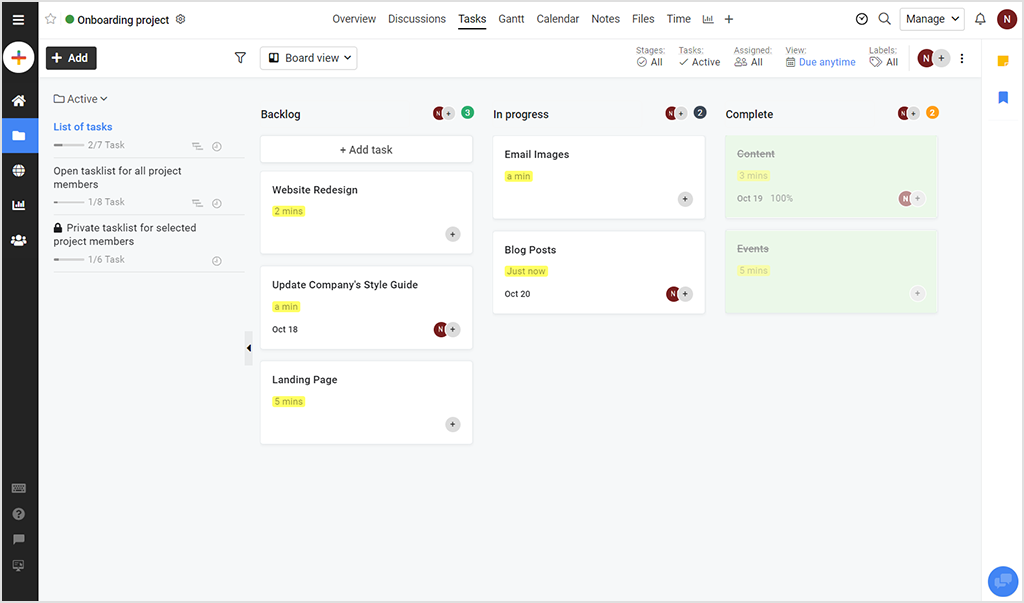Expand the Active folder selector
The width and height of the screenshot is (1024, 603).
tap(80, 98)
